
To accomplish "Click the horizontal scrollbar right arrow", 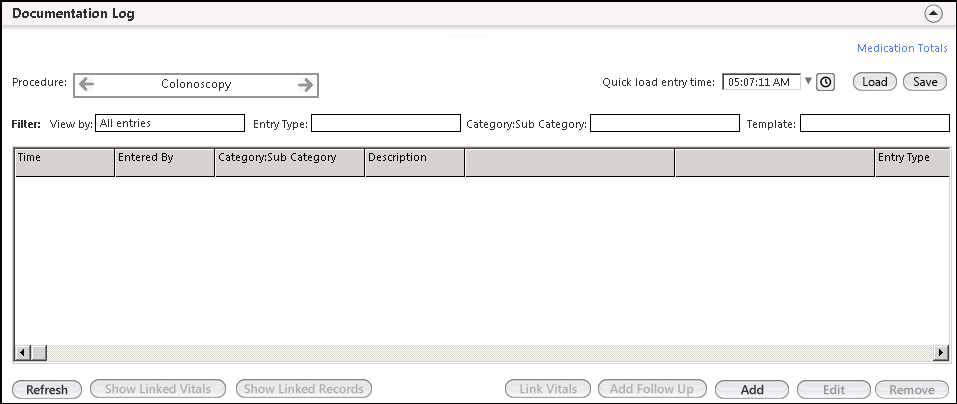I will coord(942,353).
